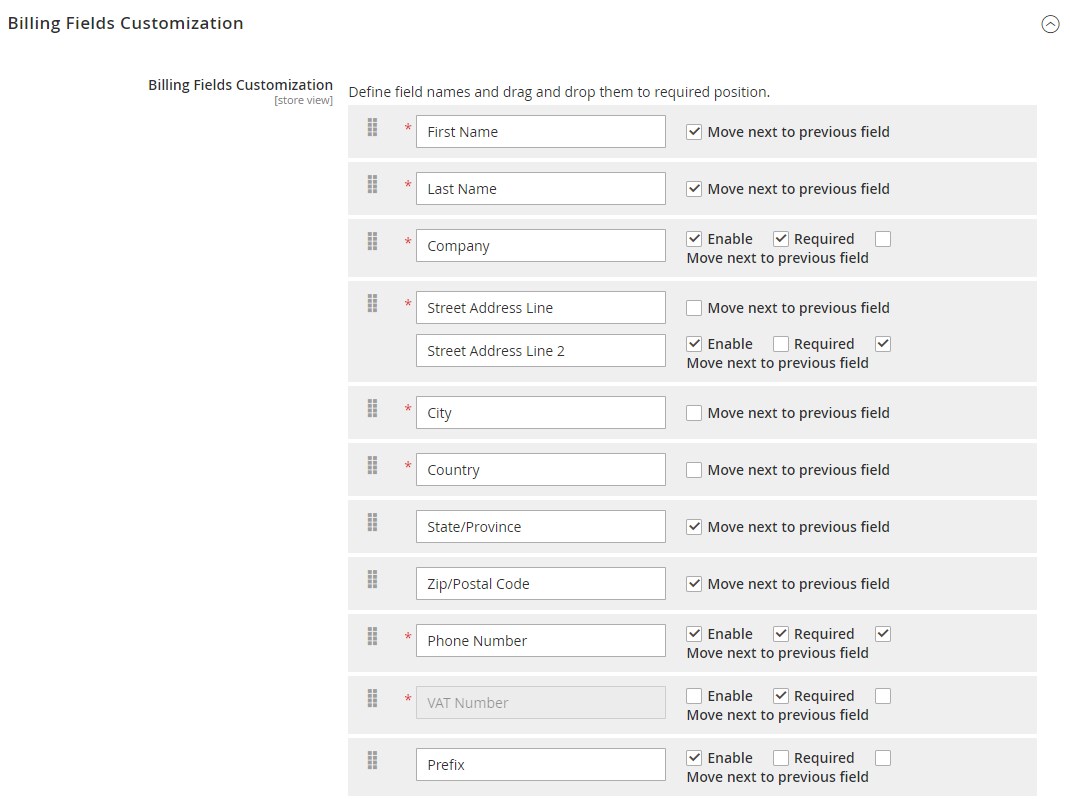
Task: Click the Phone Number row drag handle
Action: [372, 636]
